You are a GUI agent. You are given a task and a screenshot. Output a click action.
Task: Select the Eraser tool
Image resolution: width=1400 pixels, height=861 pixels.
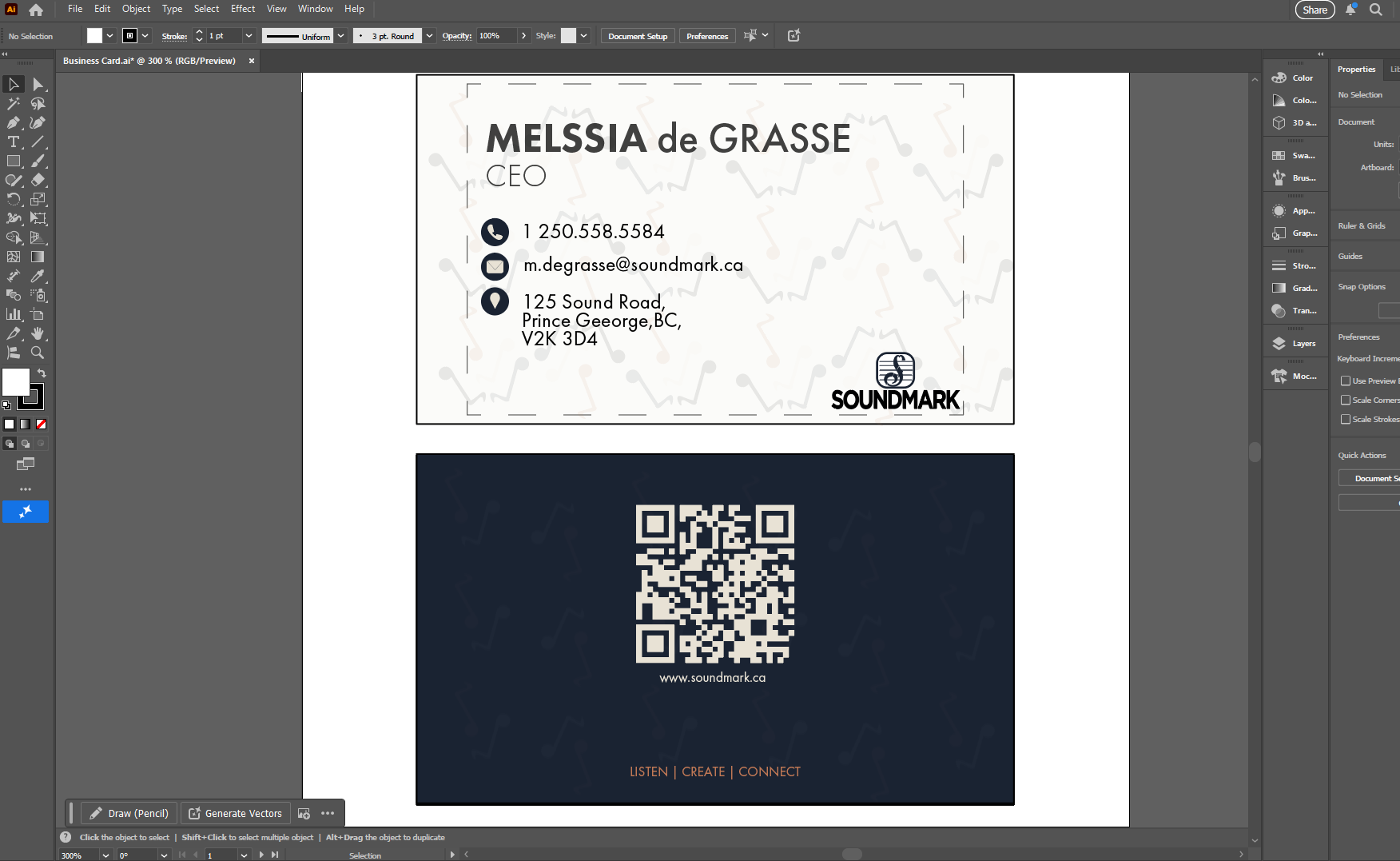38,180
